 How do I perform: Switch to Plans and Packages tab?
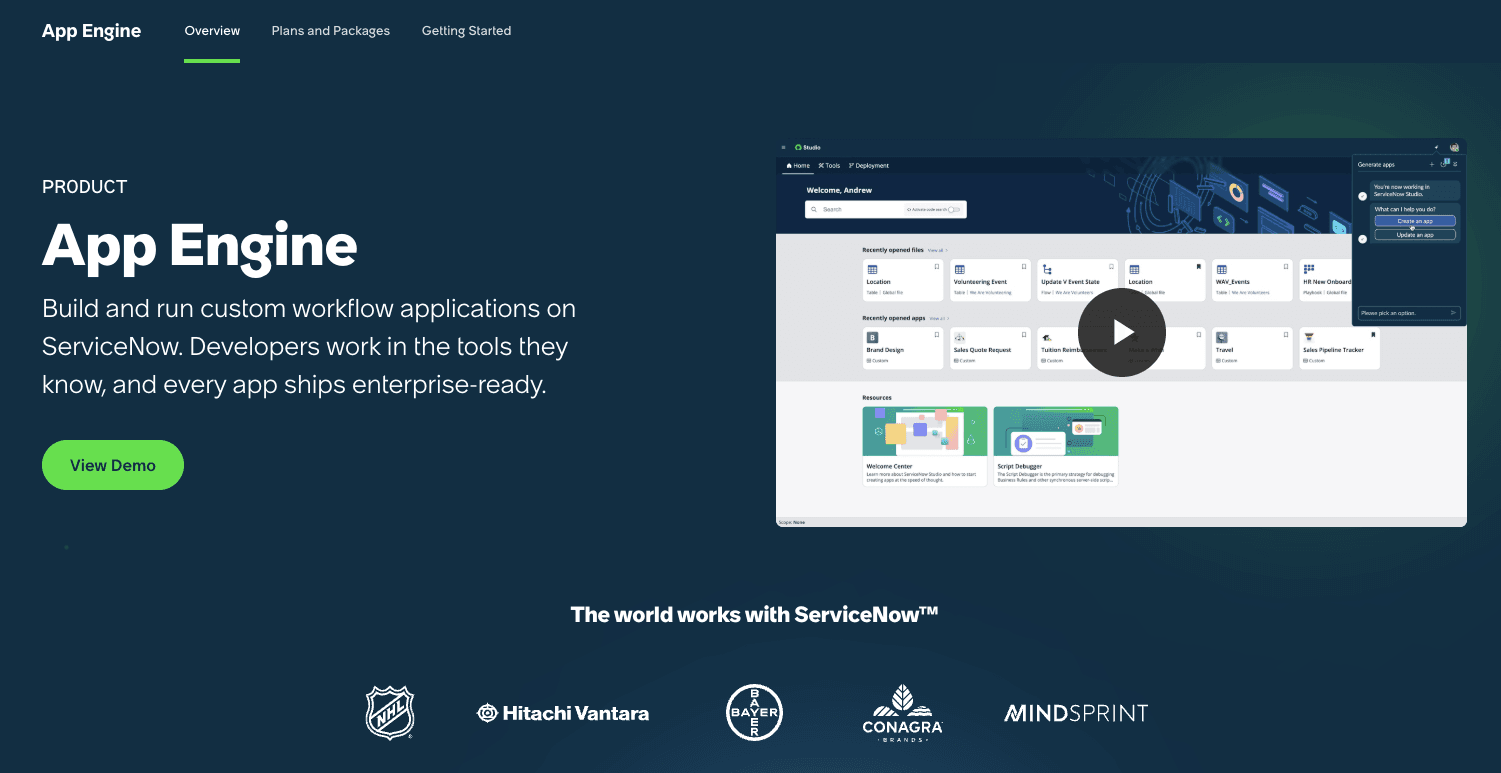(x=331, y=31)
